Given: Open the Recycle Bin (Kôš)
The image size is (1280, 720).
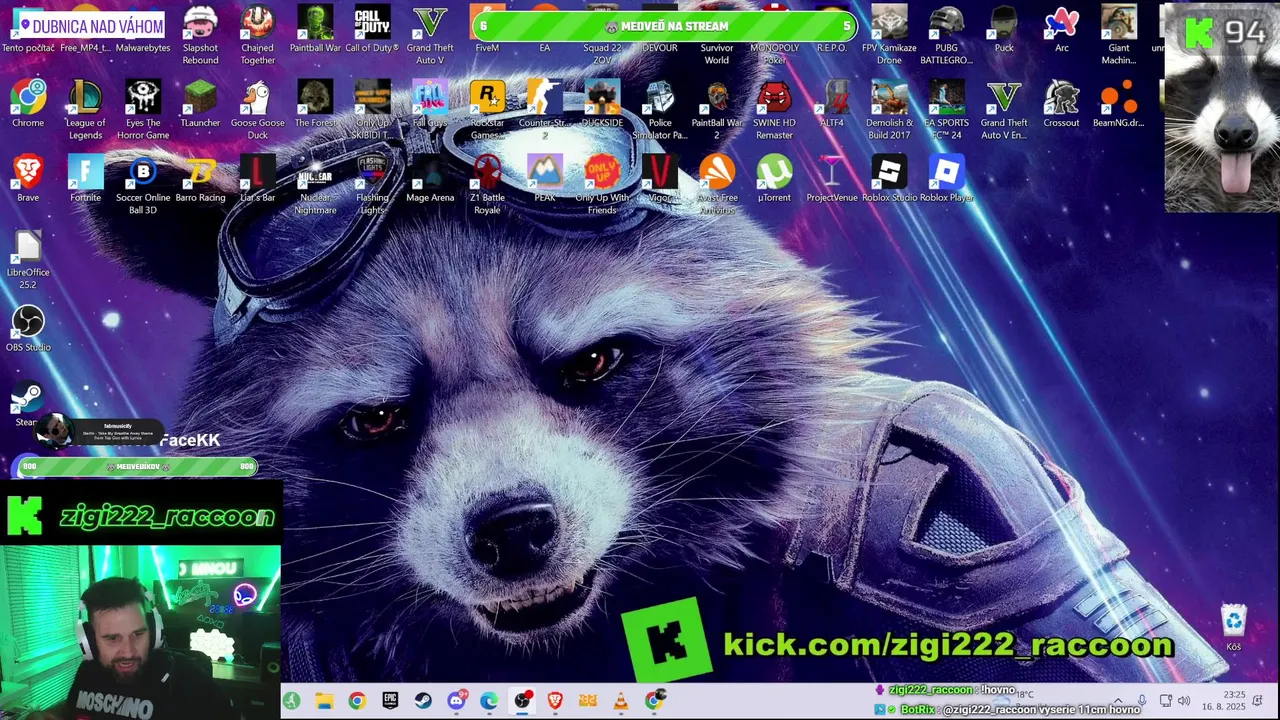Looking at the screenshot, I should [x=1234, y=628].
